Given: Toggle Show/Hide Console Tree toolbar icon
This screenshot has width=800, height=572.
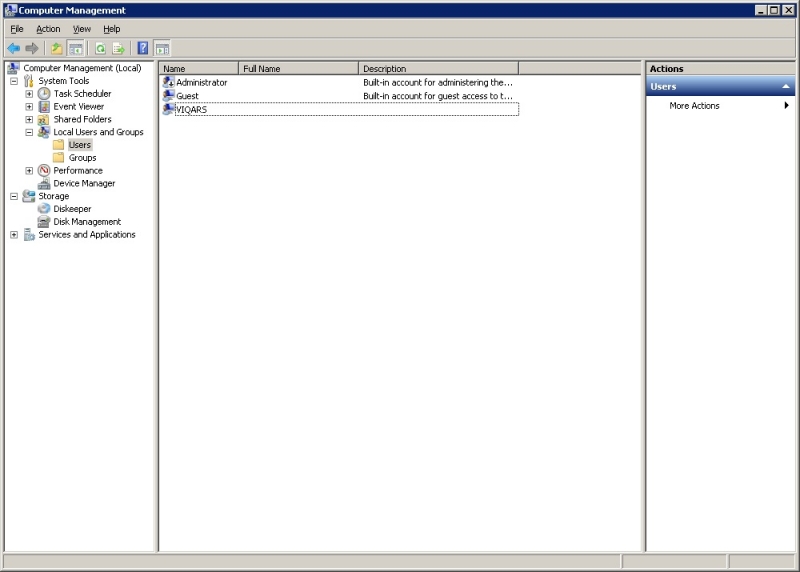Looking at the screenshot, I should pos(75,48).
